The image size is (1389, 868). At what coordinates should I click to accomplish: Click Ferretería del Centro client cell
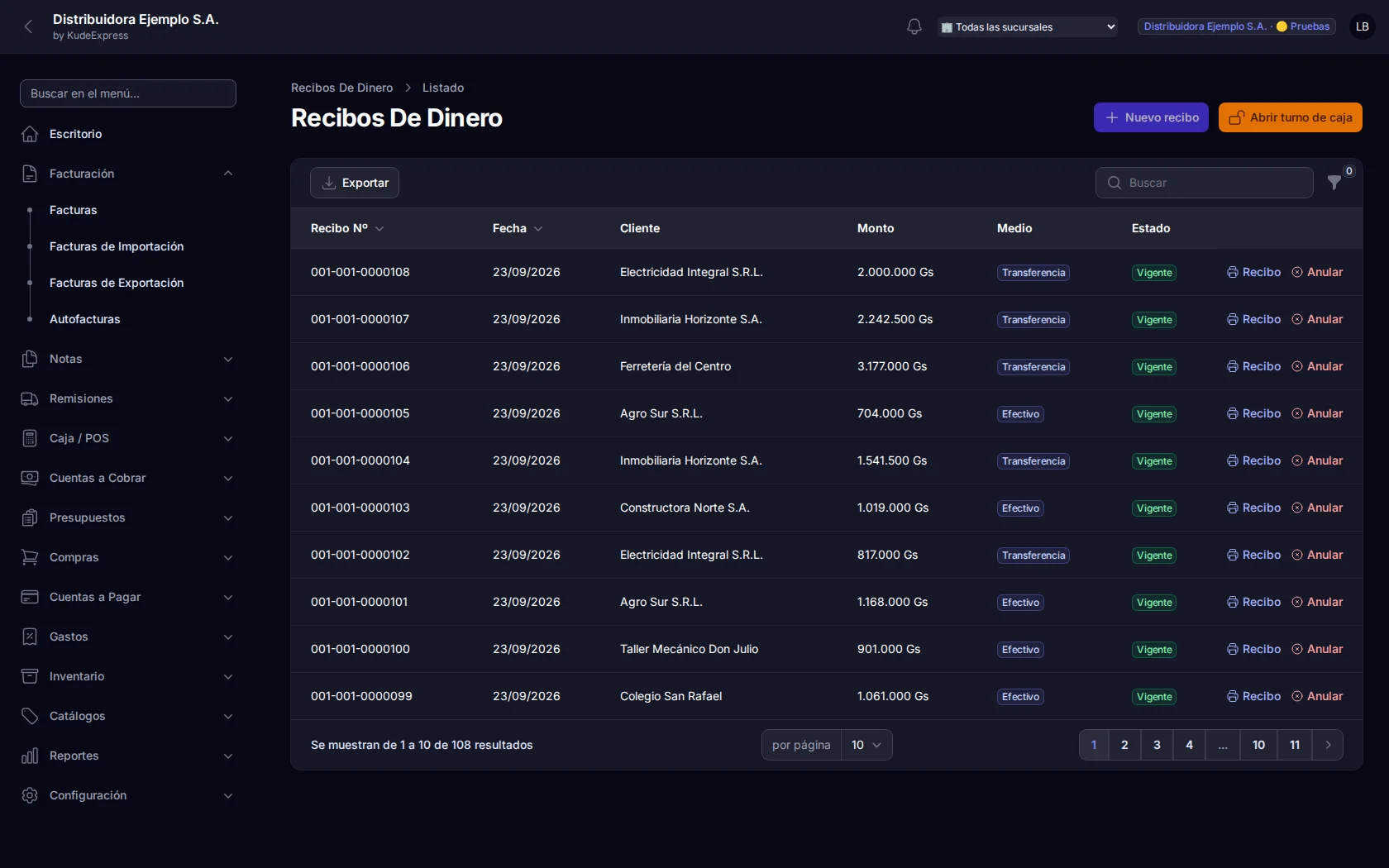[x=675, y=366]
